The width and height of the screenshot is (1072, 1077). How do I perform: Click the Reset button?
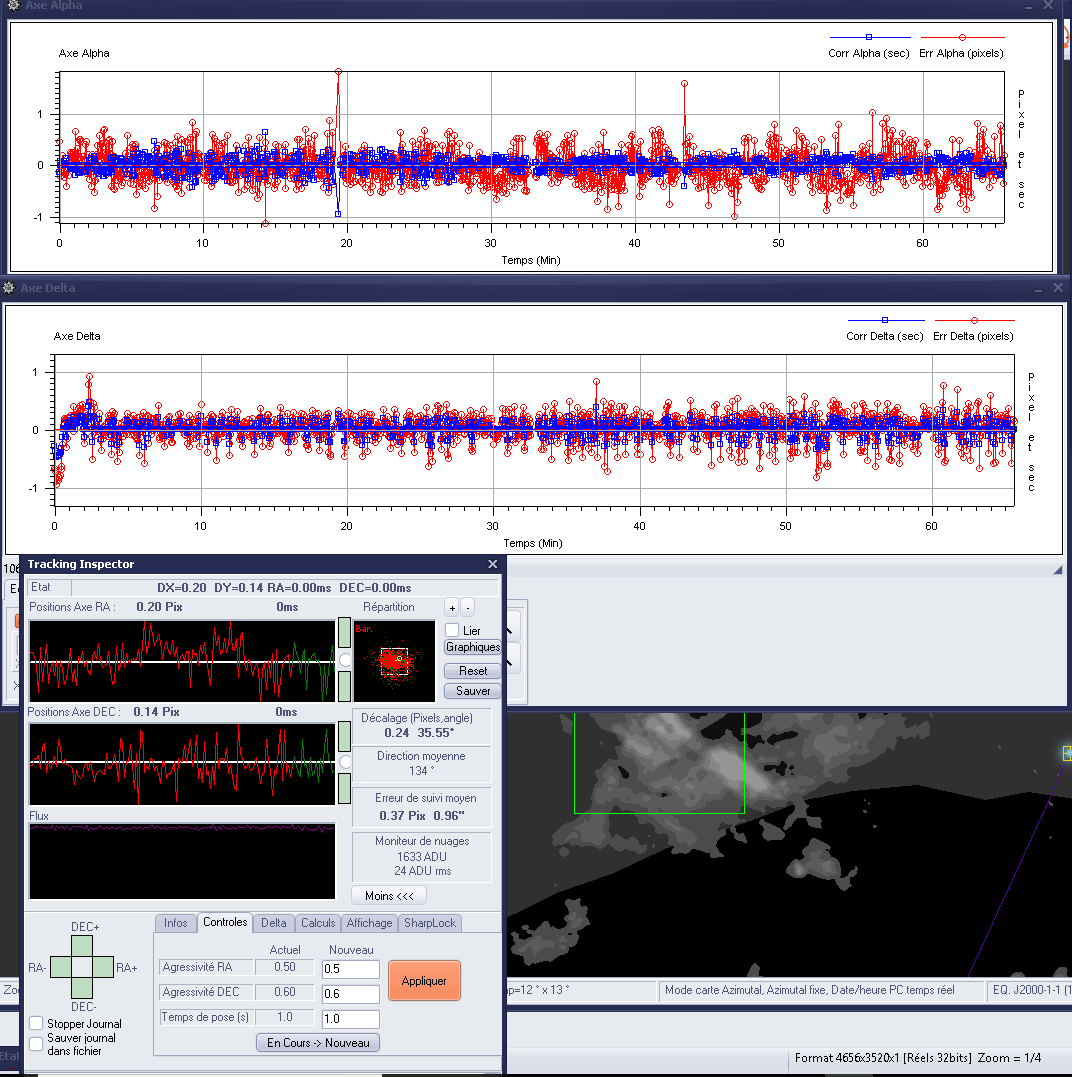click(x=473, y=671)
